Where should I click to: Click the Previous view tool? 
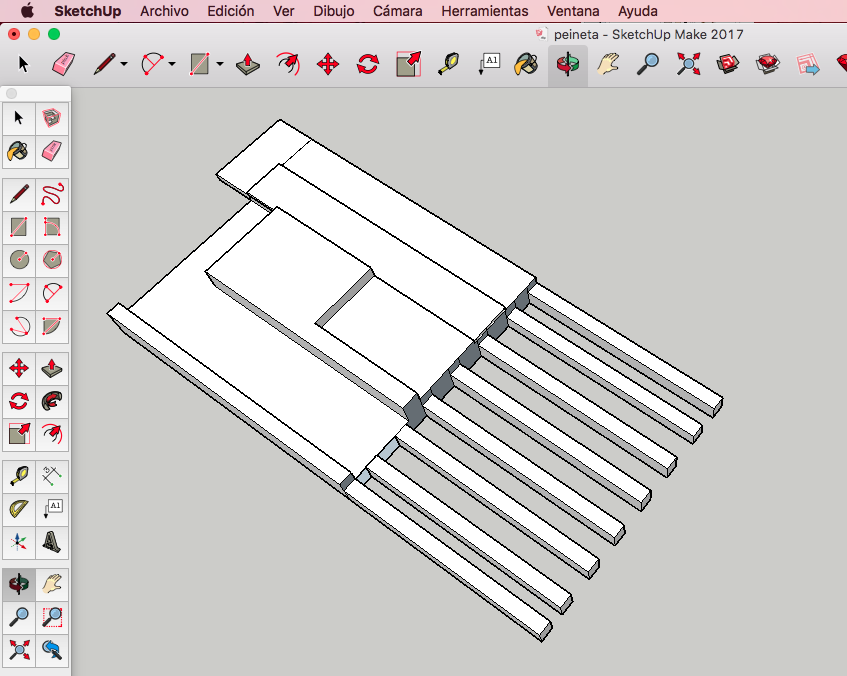coord(52,650)
